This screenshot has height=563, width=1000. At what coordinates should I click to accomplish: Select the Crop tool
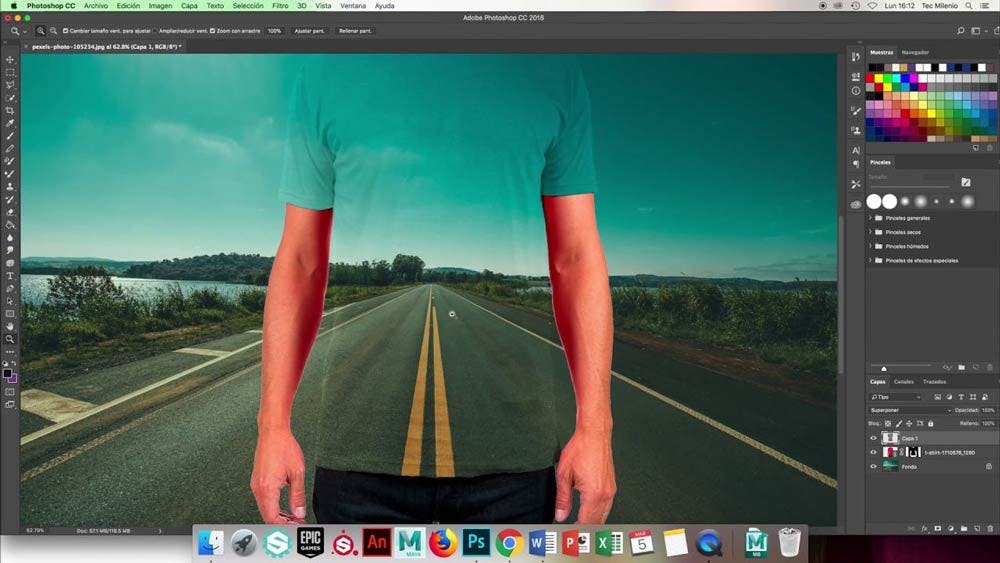[10, 111]
